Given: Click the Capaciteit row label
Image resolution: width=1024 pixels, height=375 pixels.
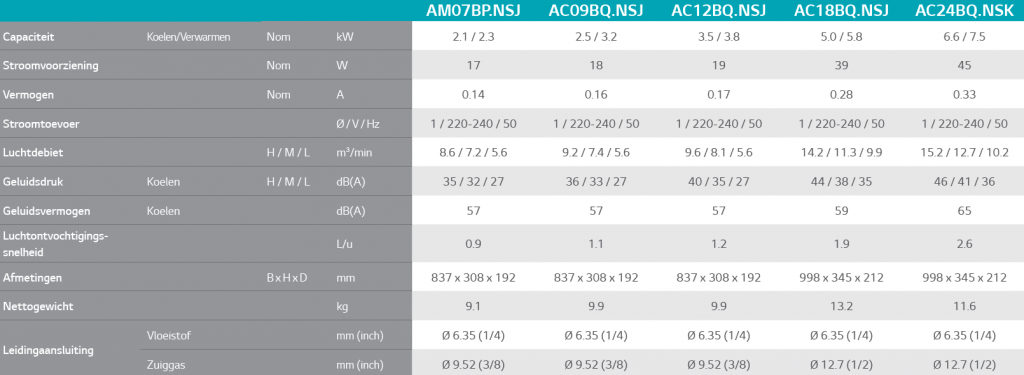Looking at the screenshot, I should 28,37.
